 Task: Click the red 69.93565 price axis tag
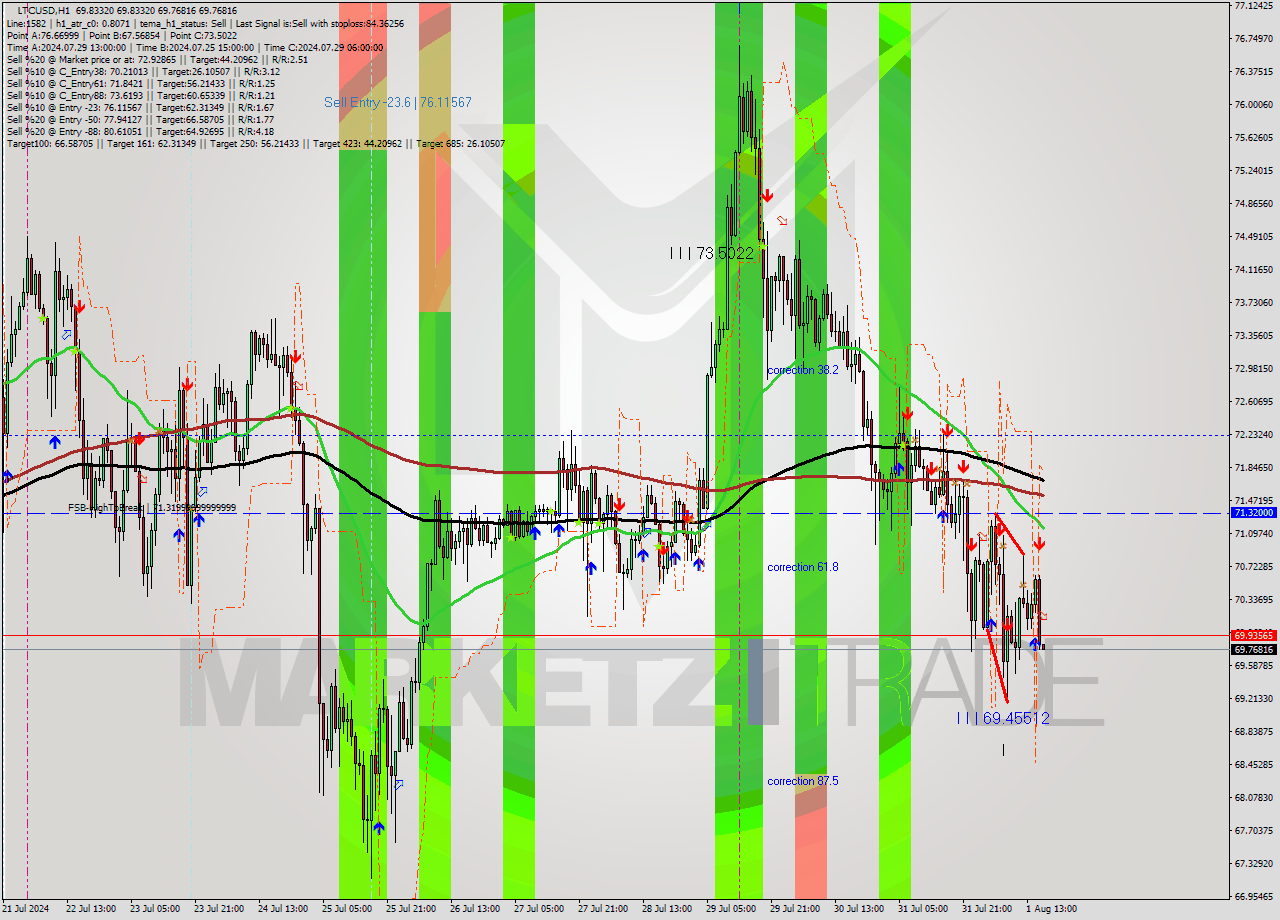point(1254,635)
